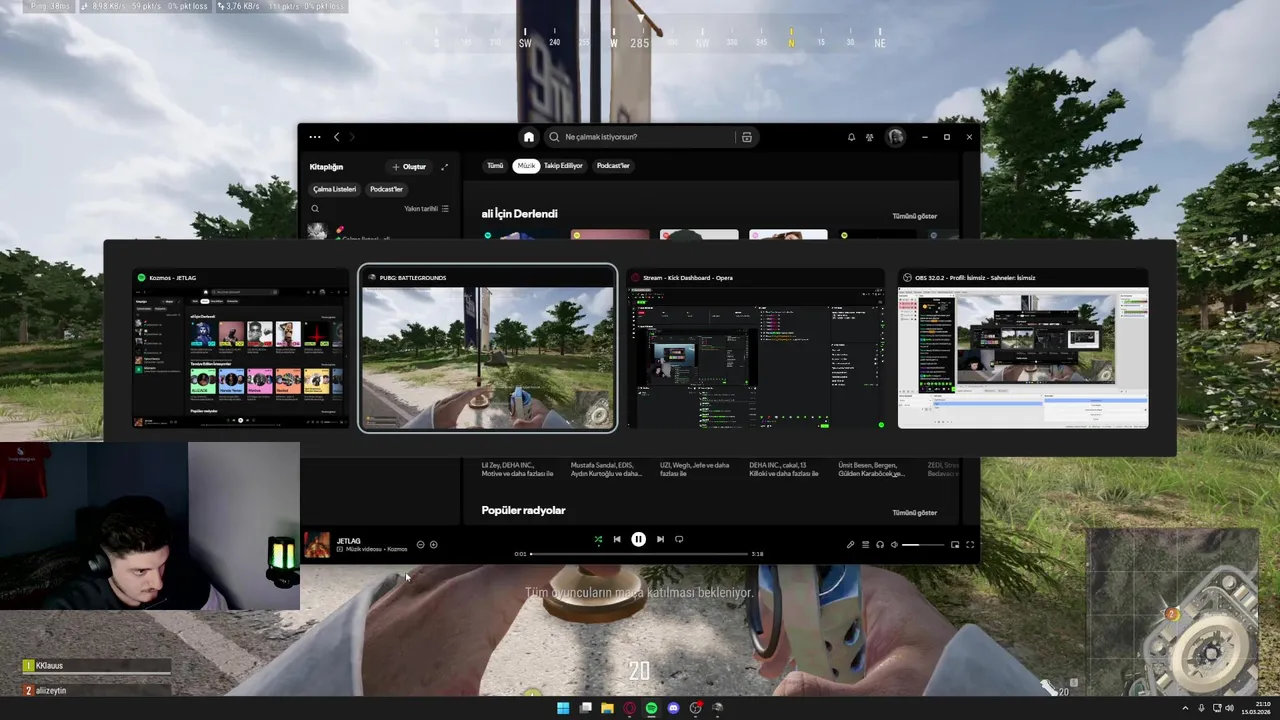The width and height of the screenshot is (1280, 720).
Task: Skip to previous track
Action: (617, 539)
